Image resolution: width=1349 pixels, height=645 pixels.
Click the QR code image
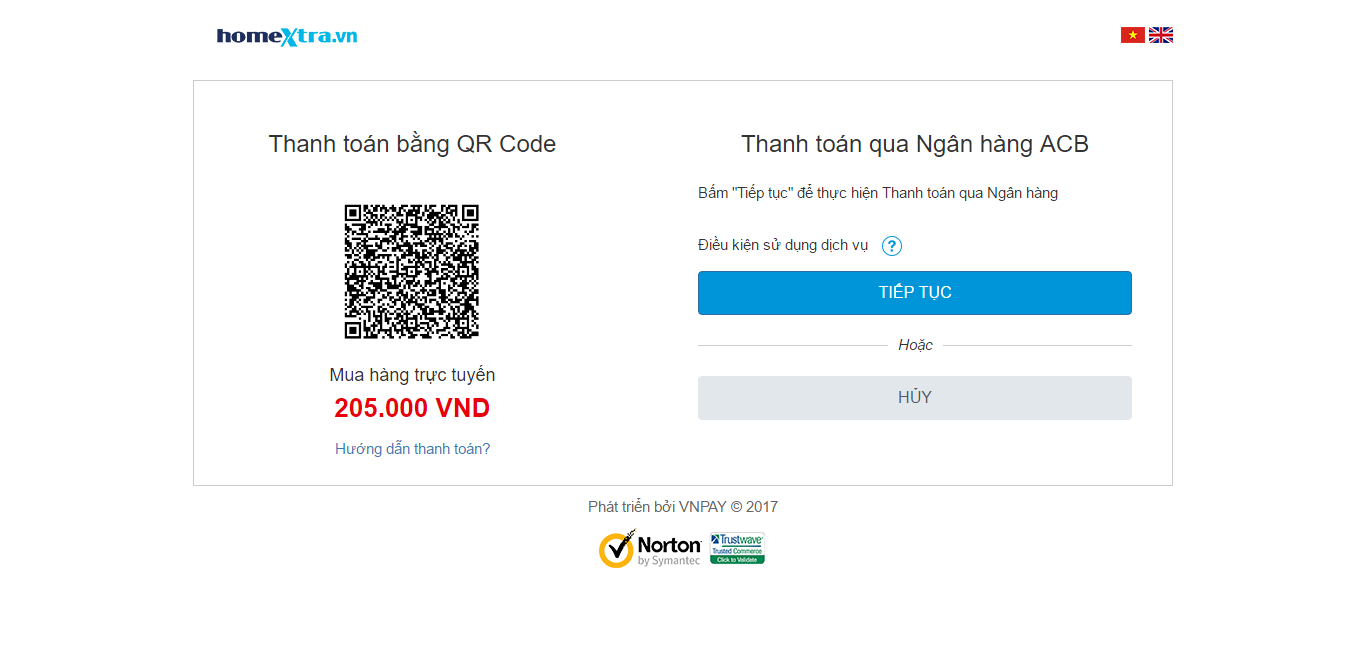(412, 272)
